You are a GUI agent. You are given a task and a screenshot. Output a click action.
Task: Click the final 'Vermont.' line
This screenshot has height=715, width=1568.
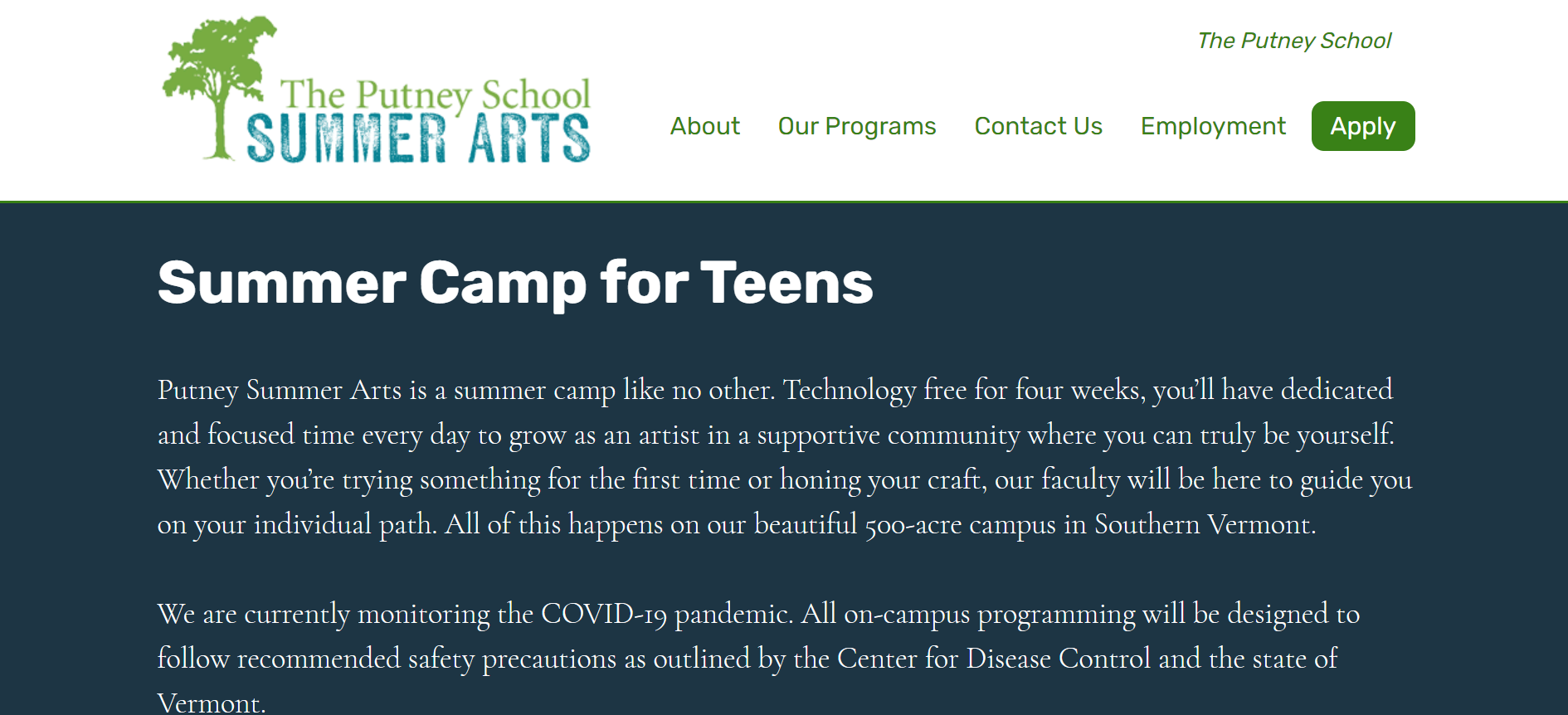click(212, 703)
